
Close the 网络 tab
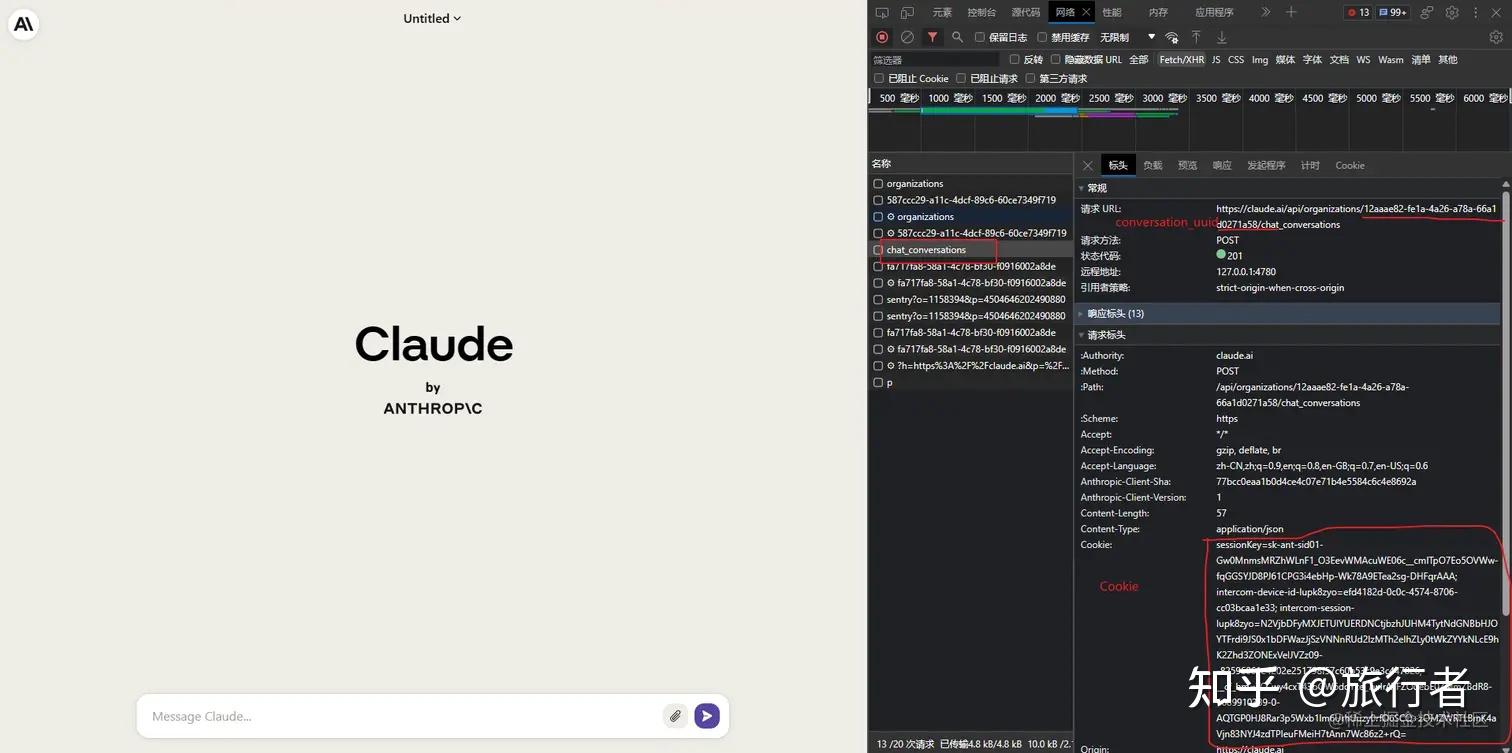[x=1086, y=12]
